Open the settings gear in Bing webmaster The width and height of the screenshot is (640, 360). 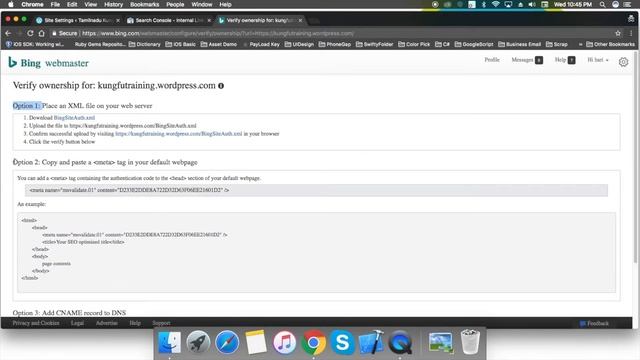coord(623,62)
